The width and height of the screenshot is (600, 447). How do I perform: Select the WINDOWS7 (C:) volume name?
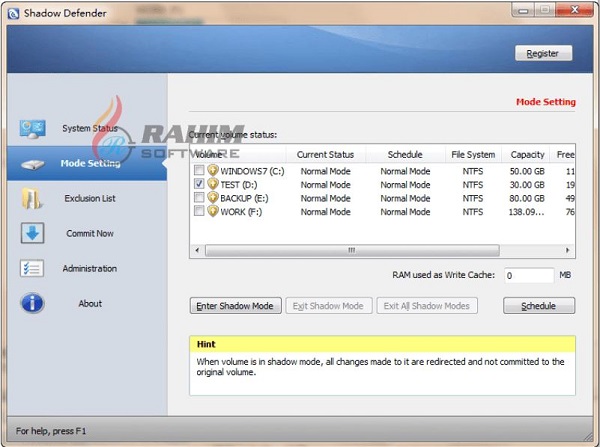click(252, 171)
